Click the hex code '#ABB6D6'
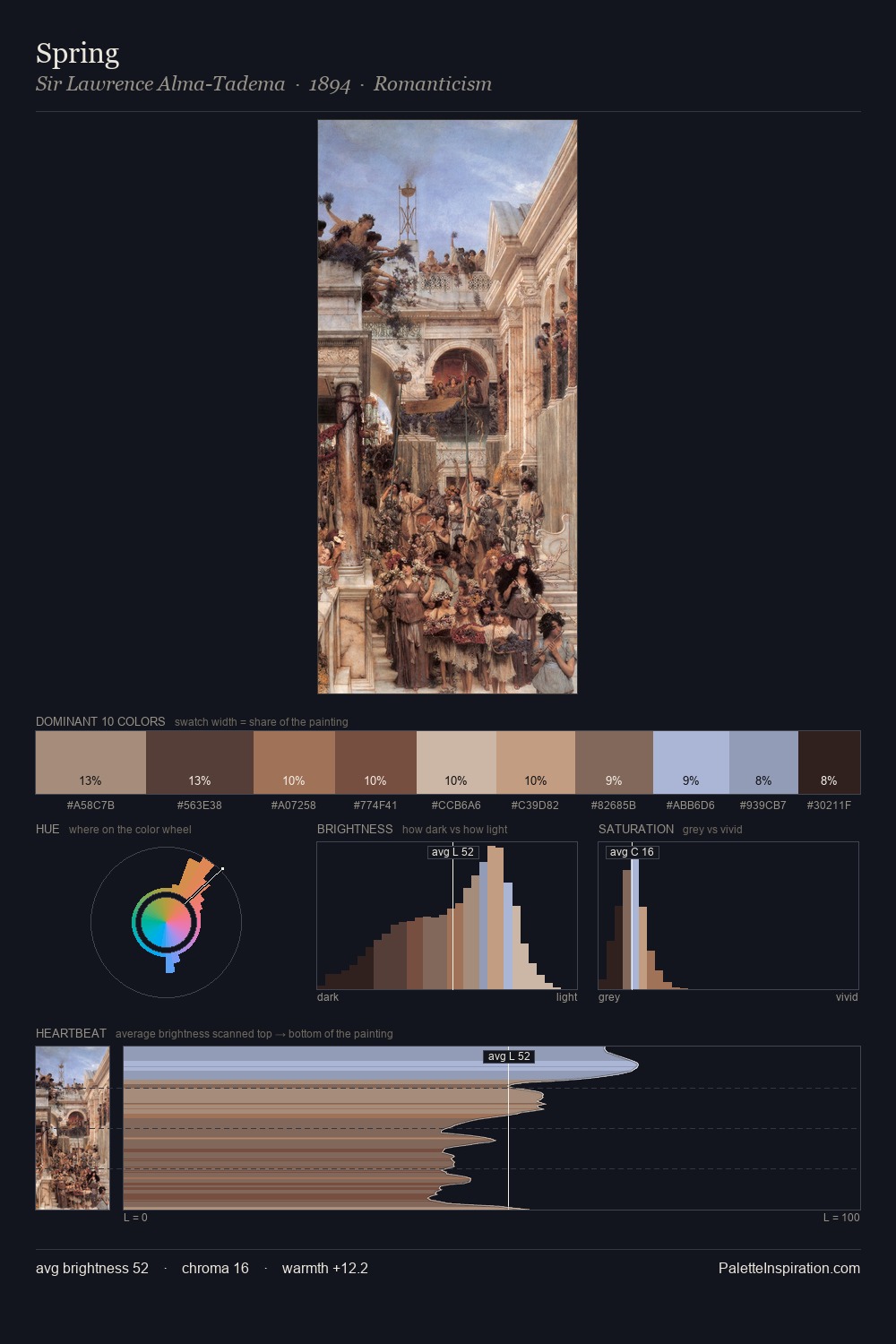Viewport: 896px width, 1344px height. pos(691,806)
